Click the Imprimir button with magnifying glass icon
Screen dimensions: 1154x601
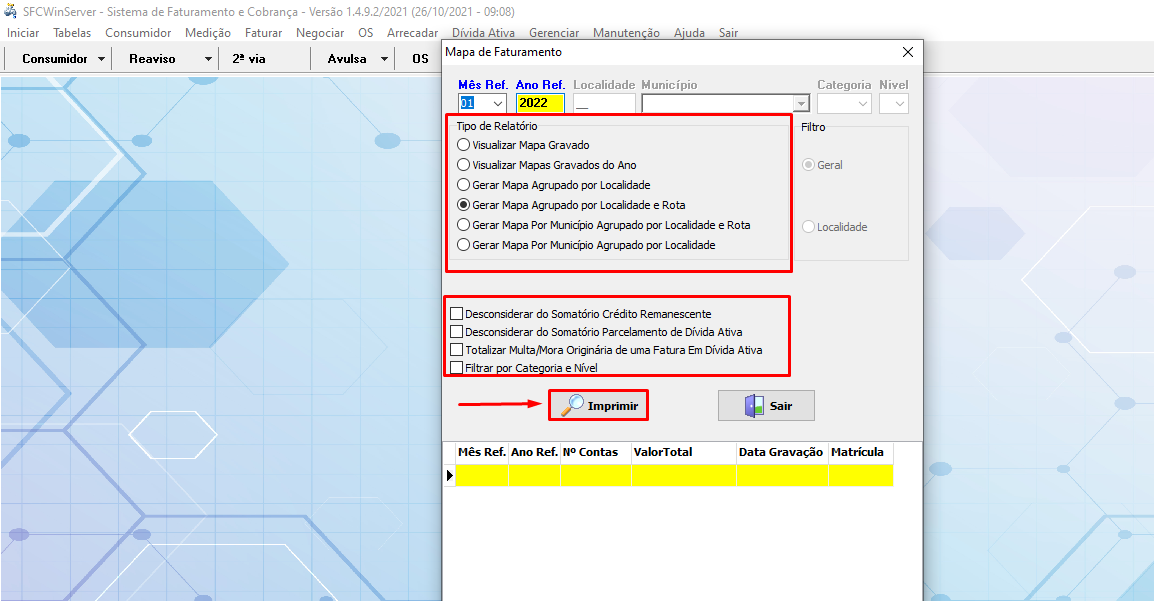pyautogui.click(x=598, y=405)
